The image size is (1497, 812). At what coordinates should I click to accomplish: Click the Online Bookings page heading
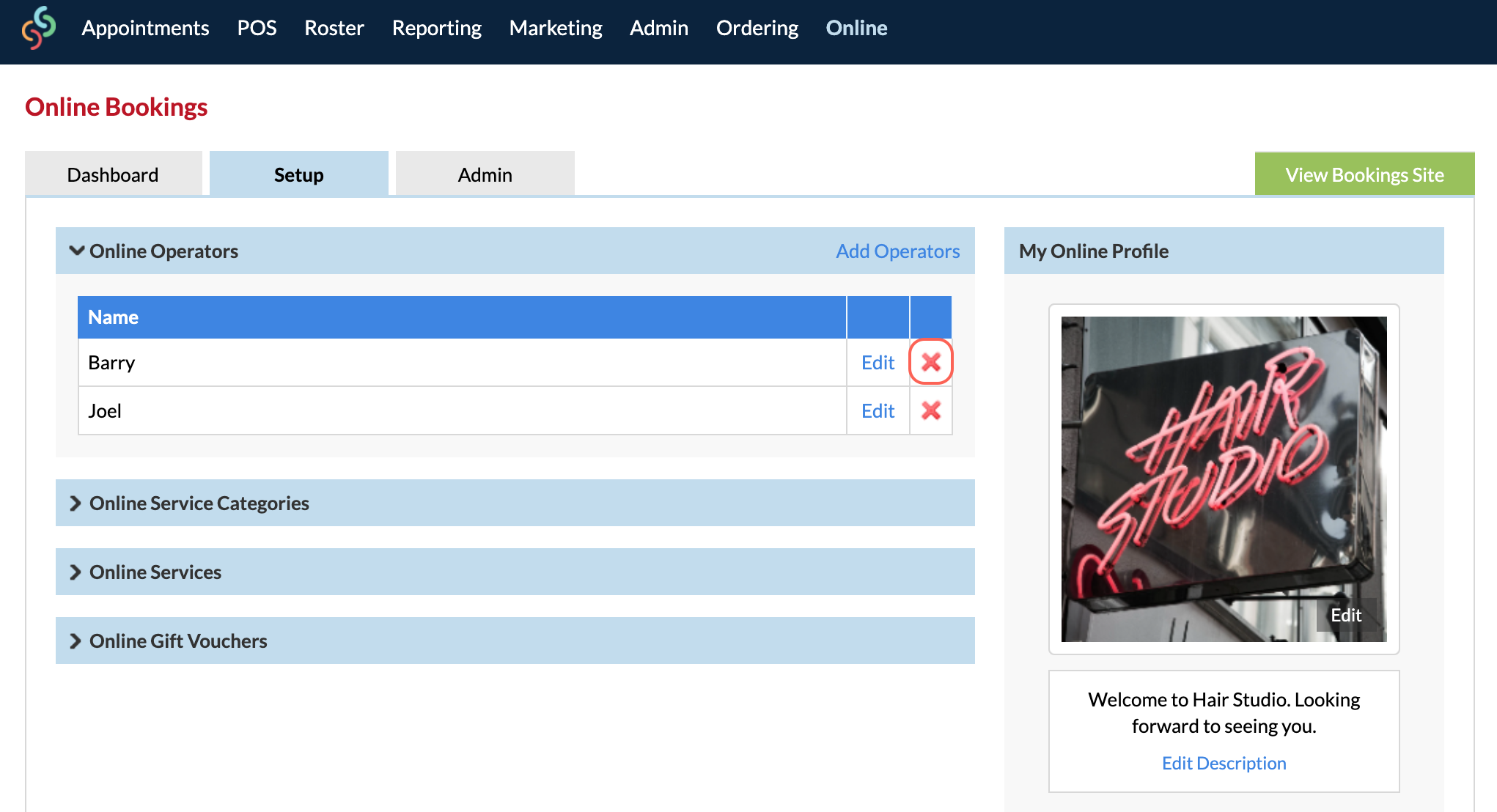pos(117,107)
